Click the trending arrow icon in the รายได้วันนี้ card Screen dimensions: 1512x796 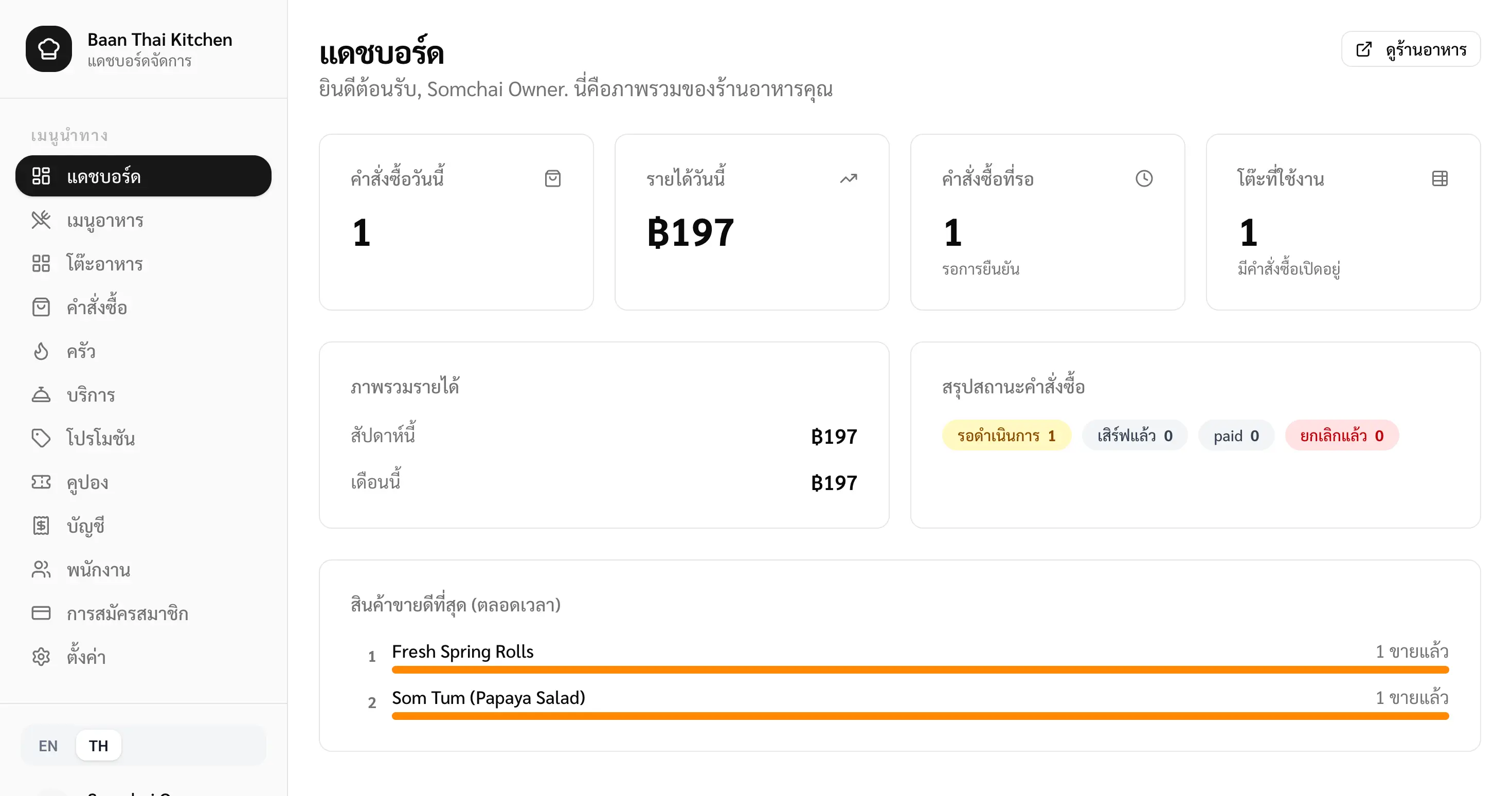pos(849,178)
